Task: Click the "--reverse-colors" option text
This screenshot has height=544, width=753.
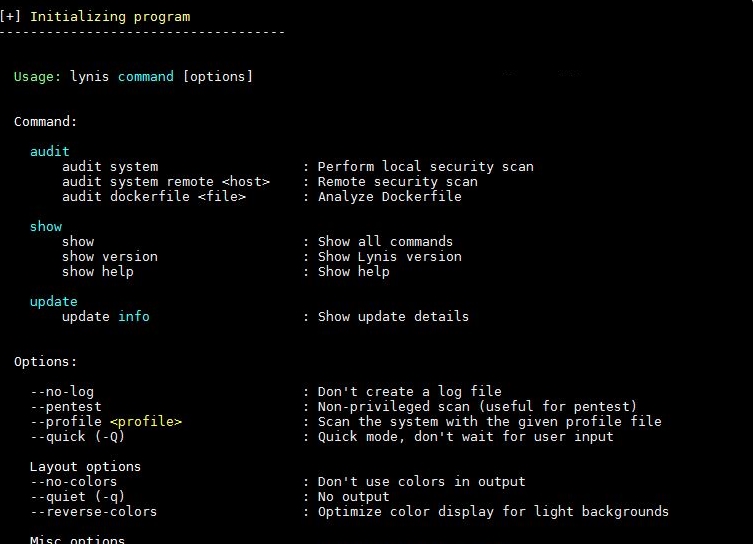Action: [94, 511]
